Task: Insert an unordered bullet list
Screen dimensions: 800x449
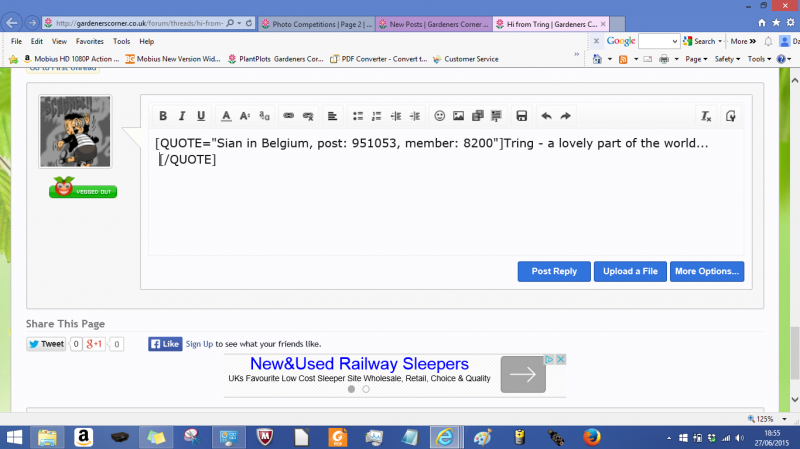Action: [358, 116]
